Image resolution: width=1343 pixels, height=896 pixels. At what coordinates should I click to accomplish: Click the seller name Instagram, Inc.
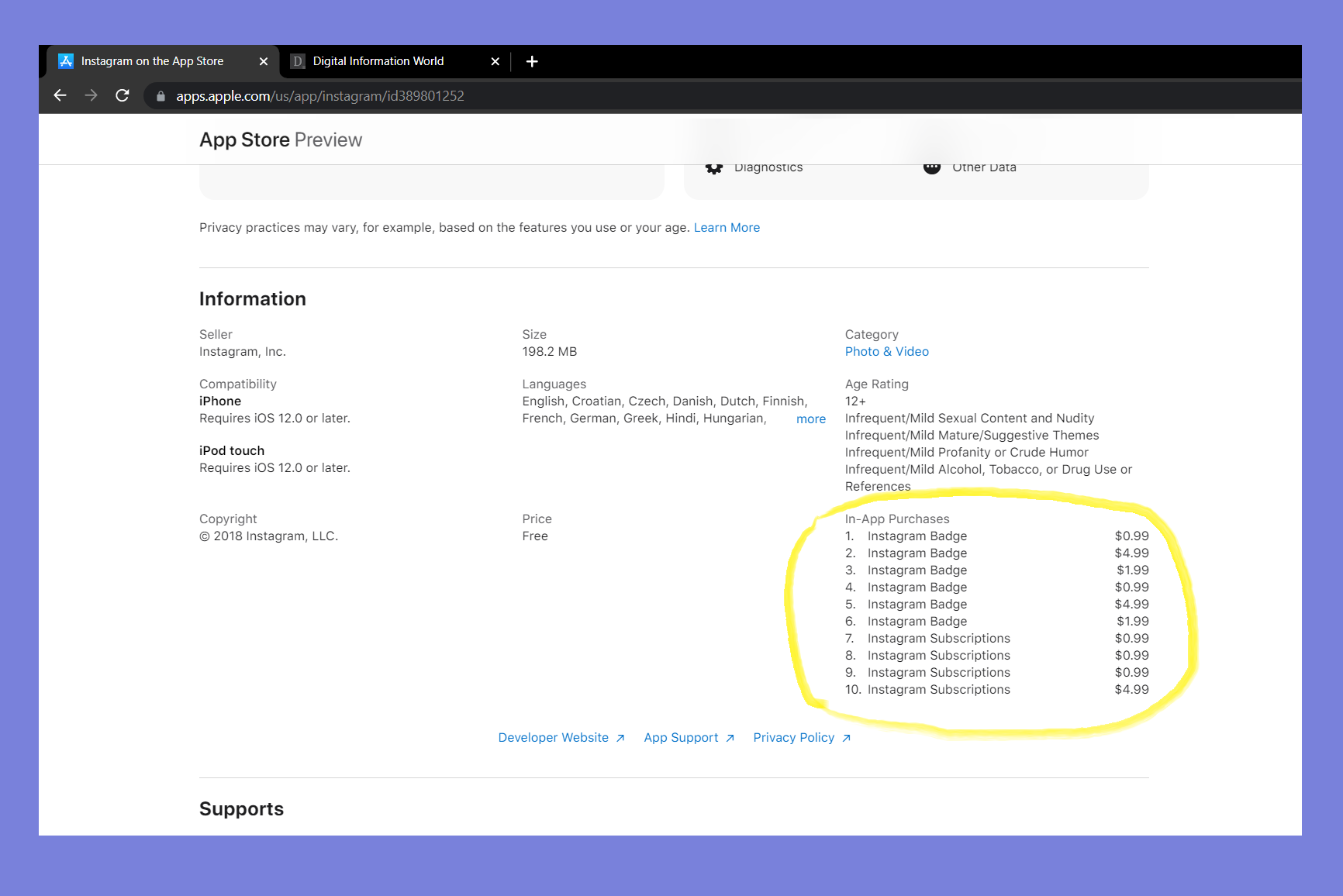243,352
